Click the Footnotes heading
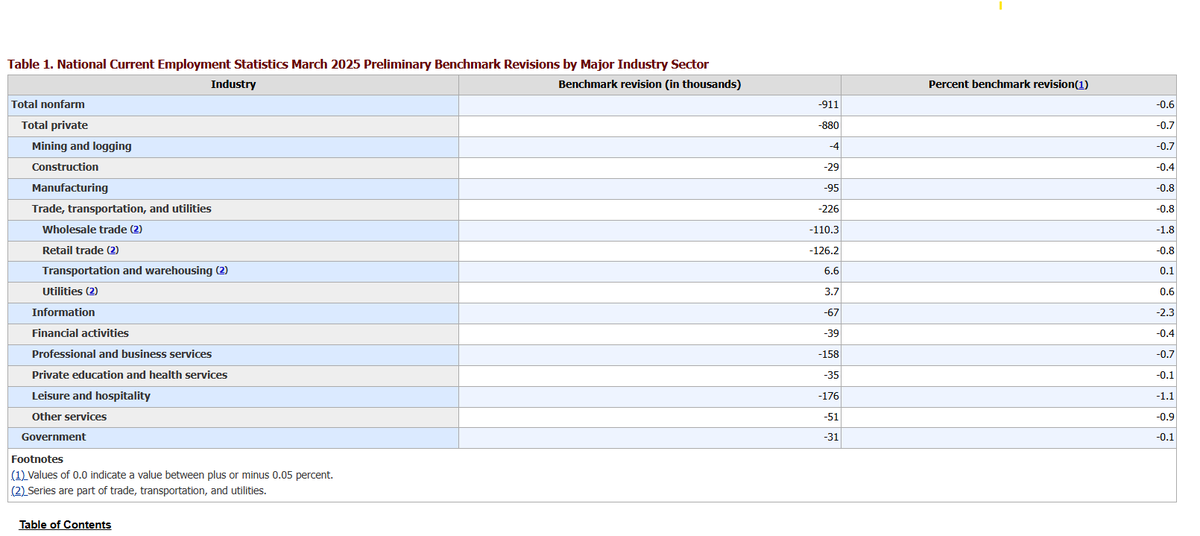1200x536 pixels. (37, 460)
